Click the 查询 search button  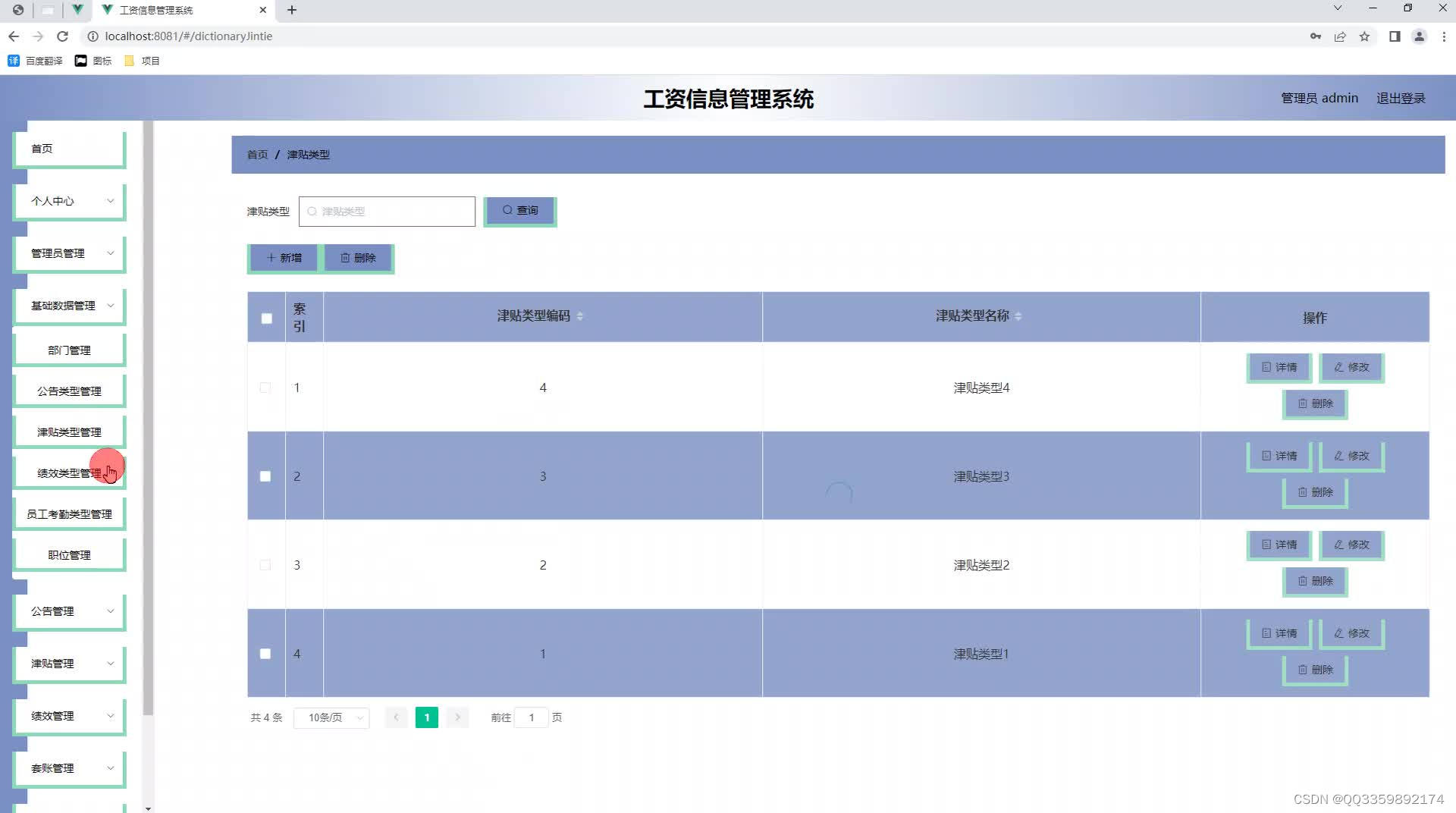click(520, 211)
